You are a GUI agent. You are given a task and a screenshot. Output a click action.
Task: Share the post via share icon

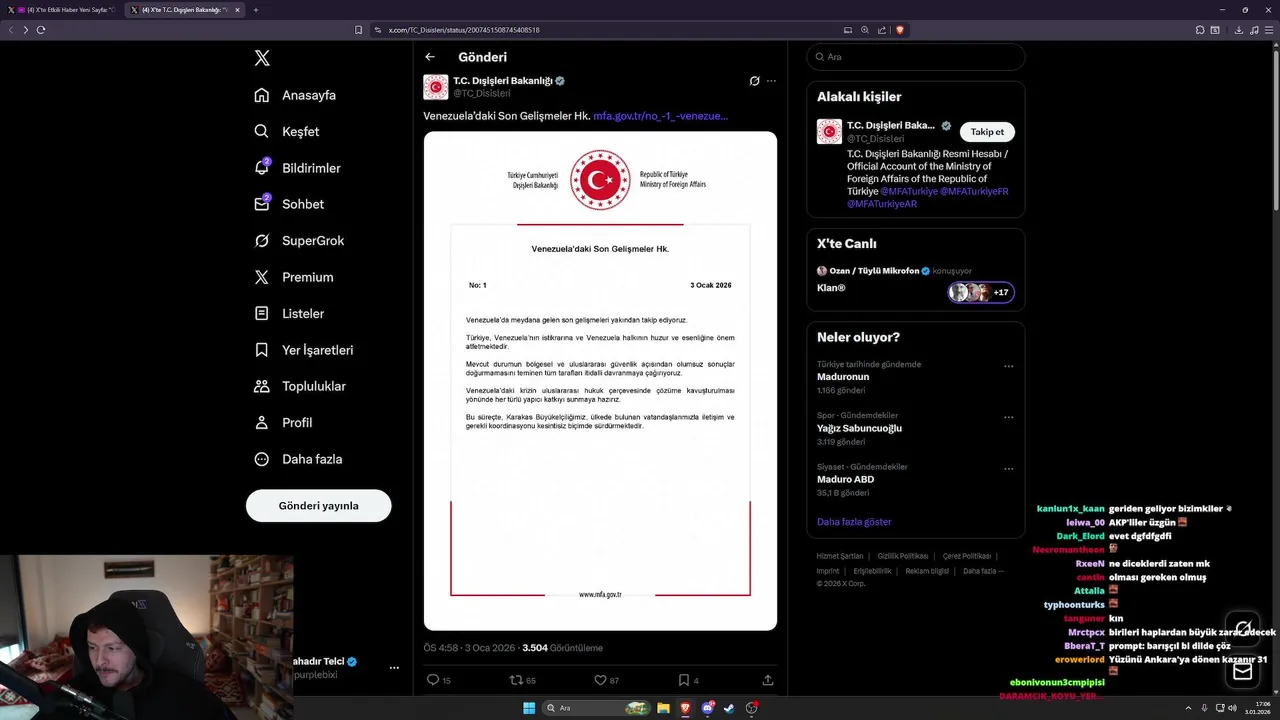pyautogui.click(x=768, y=680)
